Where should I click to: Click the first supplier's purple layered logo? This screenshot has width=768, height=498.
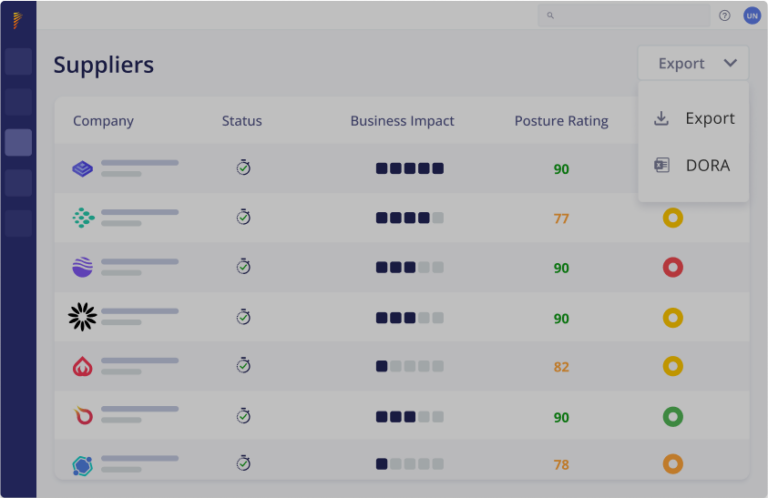82,169
